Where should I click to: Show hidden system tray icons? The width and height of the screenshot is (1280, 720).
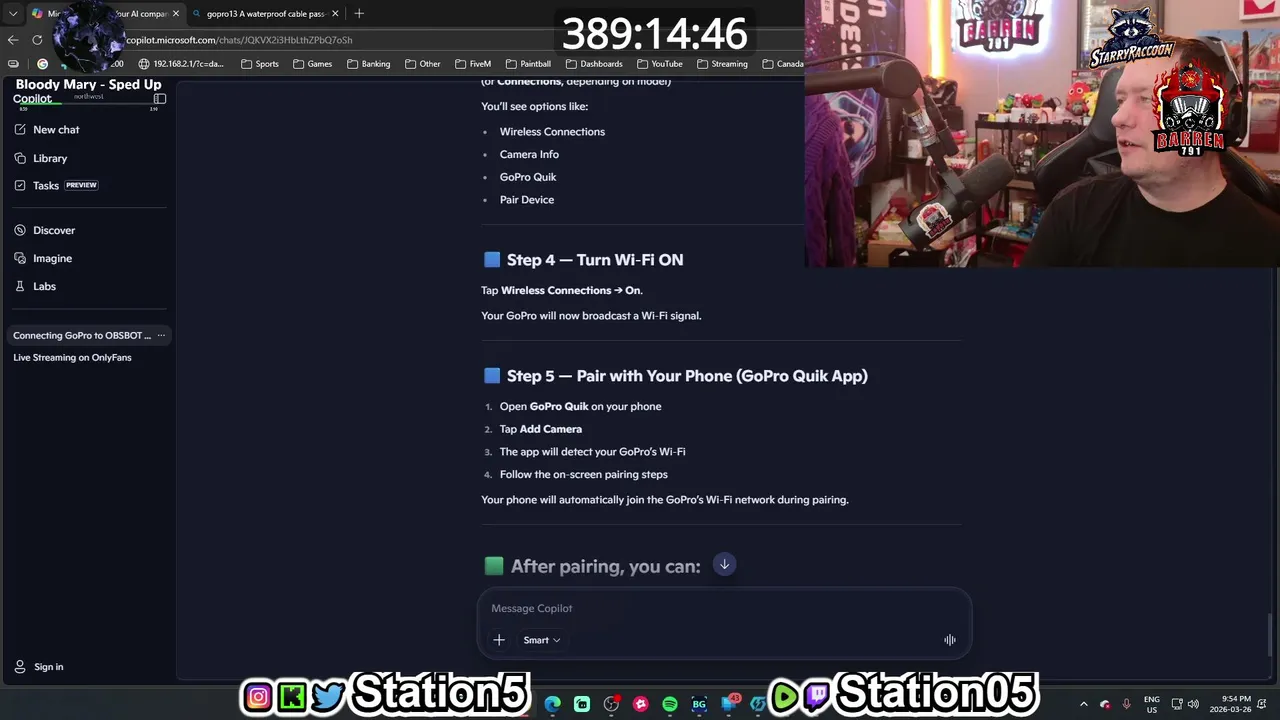[1084, 704]
